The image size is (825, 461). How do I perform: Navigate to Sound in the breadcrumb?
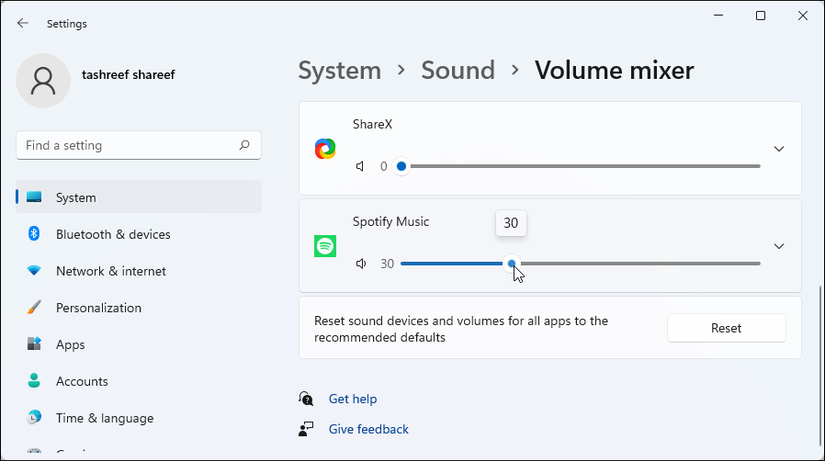coord(458,71)
